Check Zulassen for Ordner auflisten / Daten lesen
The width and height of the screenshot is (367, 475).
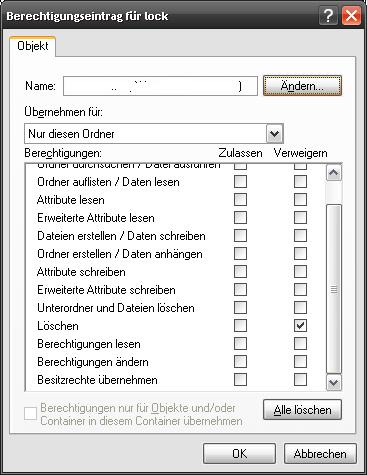pyautogui.click(x=240, y=182)
